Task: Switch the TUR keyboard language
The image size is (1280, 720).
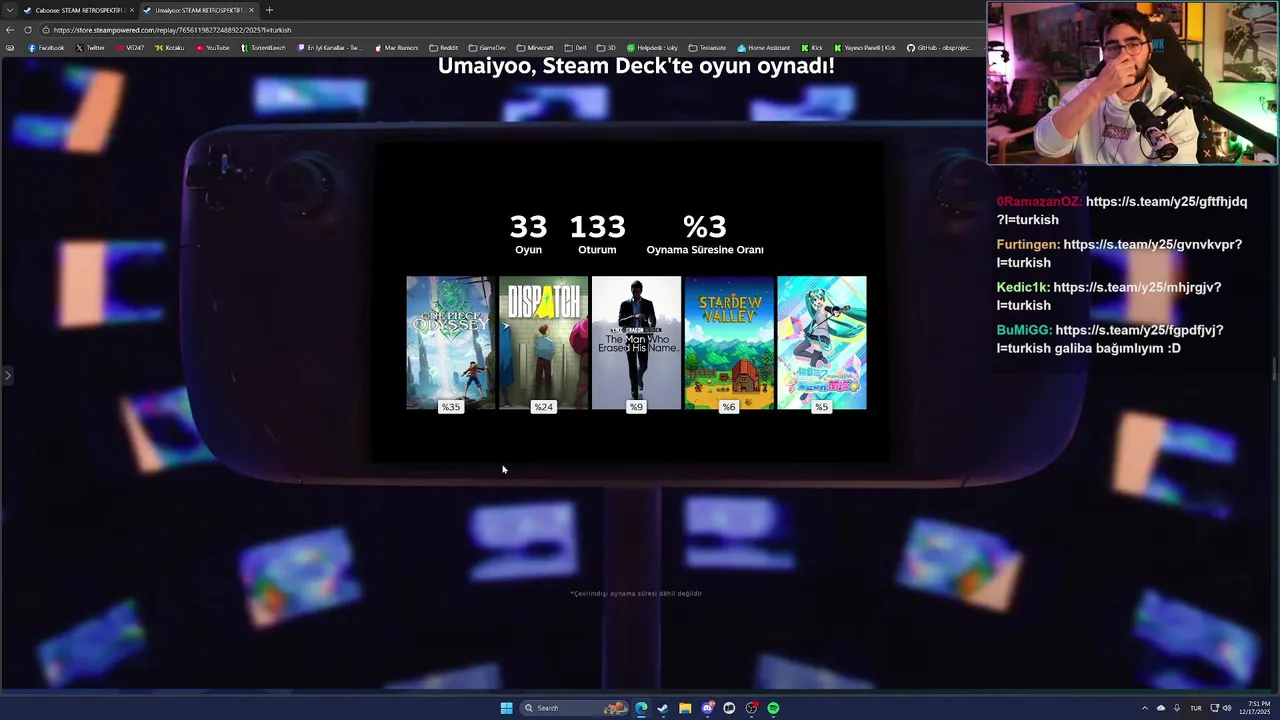Action: [x=1195, y=708]
